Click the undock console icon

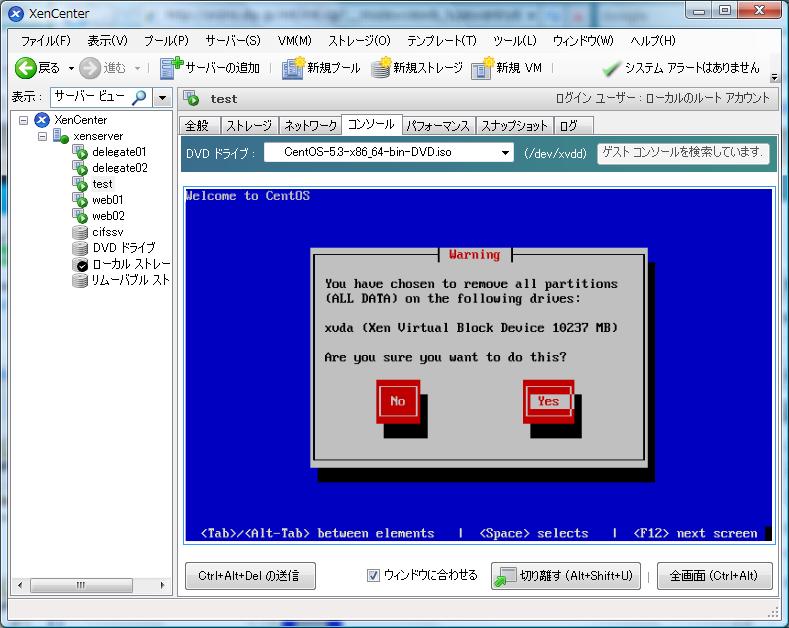[505, 576]
